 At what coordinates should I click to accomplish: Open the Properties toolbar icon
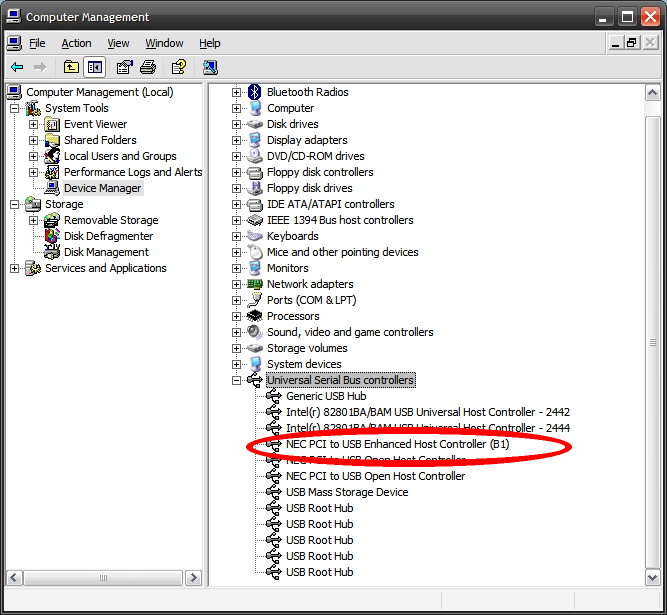coord(124,67)
